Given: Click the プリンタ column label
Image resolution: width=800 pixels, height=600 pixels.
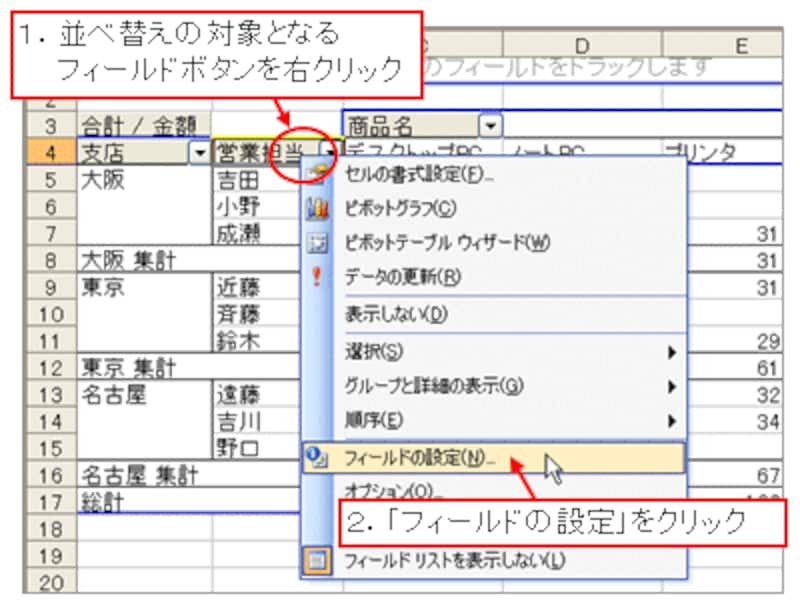Looking at the screenshot, I should point(701,152).
